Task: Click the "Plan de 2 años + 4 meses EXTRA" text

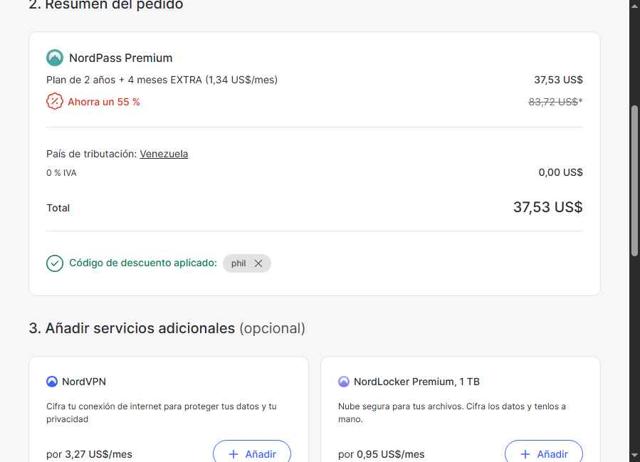Action: tap(124, 80)
